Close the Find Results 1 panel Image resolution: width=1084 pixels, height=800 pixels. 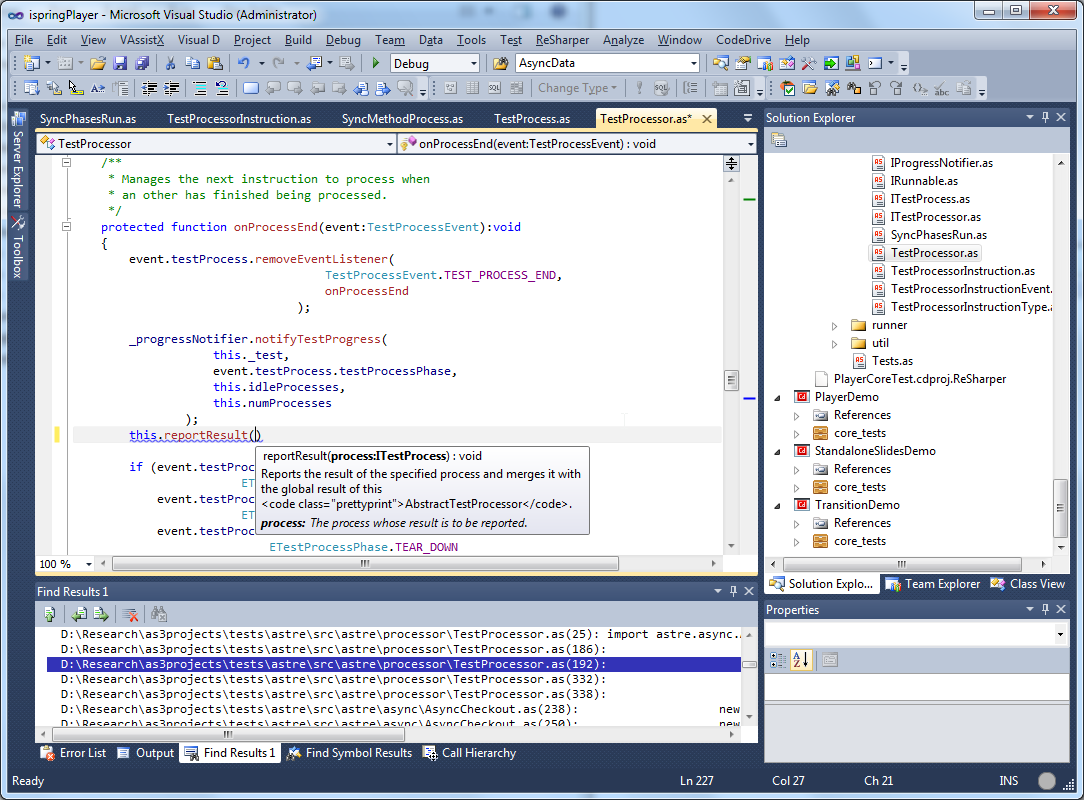point(749,591)
